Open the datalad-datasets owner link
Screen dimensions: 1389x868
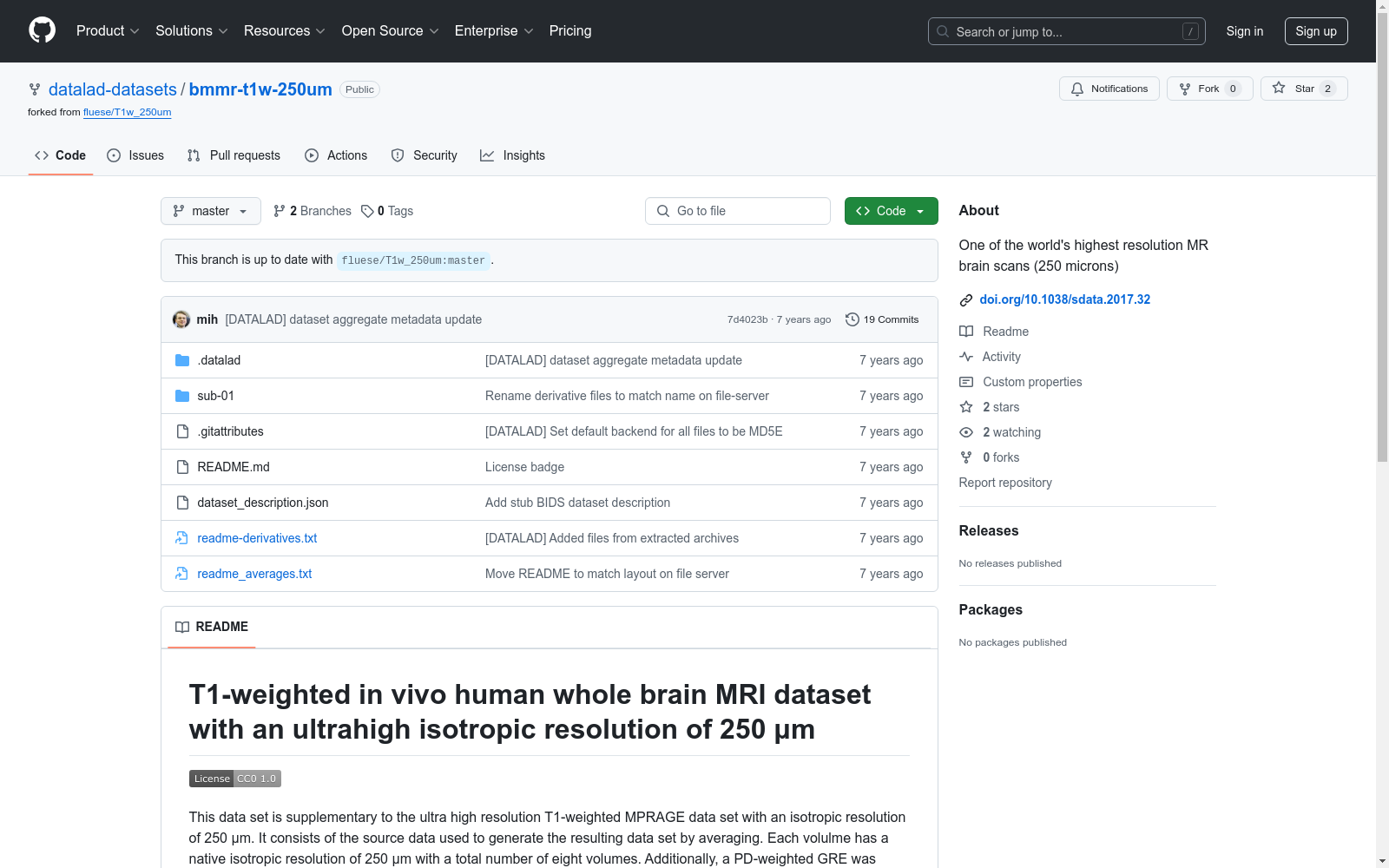[x=113, y=89]
